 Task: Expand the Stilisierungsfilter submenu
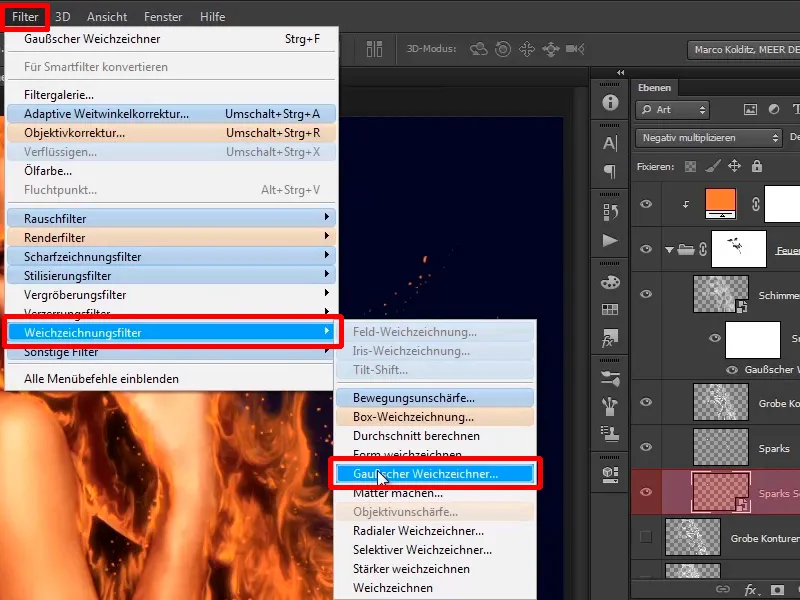171,276
